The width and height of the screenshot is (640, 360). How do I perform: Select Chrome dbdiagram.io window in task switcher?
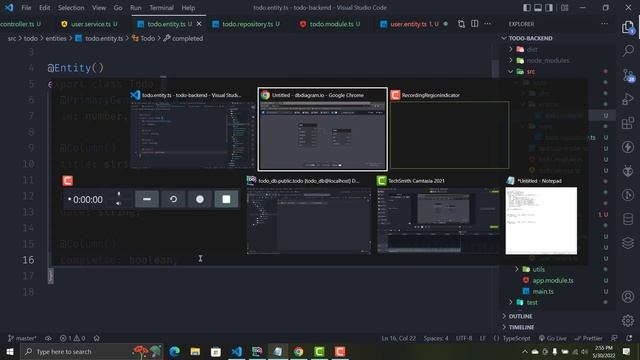(322, 129)
